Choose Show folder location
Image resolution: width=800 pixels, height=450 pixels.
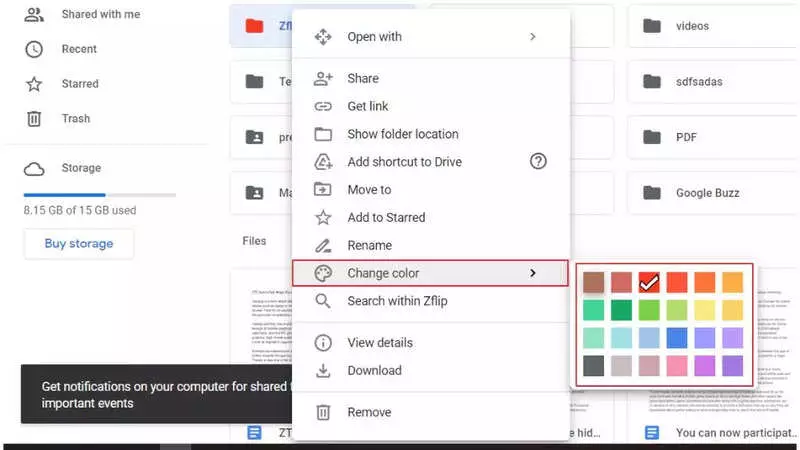[431, 134]
